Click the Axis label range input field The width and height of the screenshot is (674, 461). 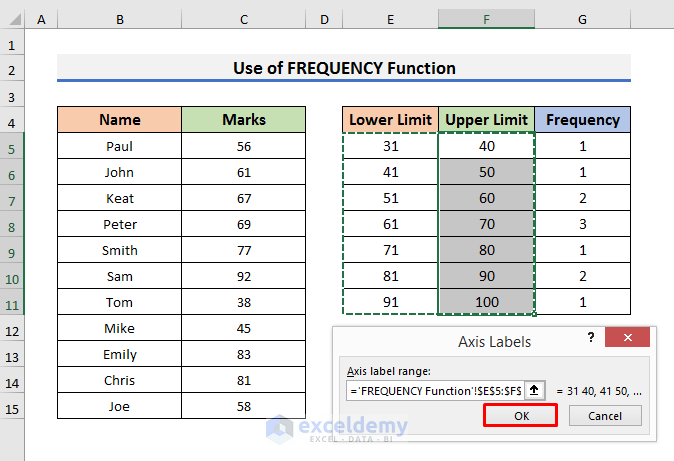click(x=436, y=391)
